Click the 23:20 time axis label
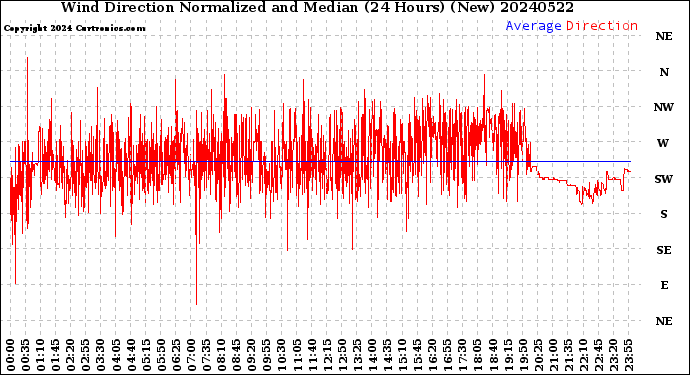This screenshot has height=375, width=690. [x=613, y=355]
